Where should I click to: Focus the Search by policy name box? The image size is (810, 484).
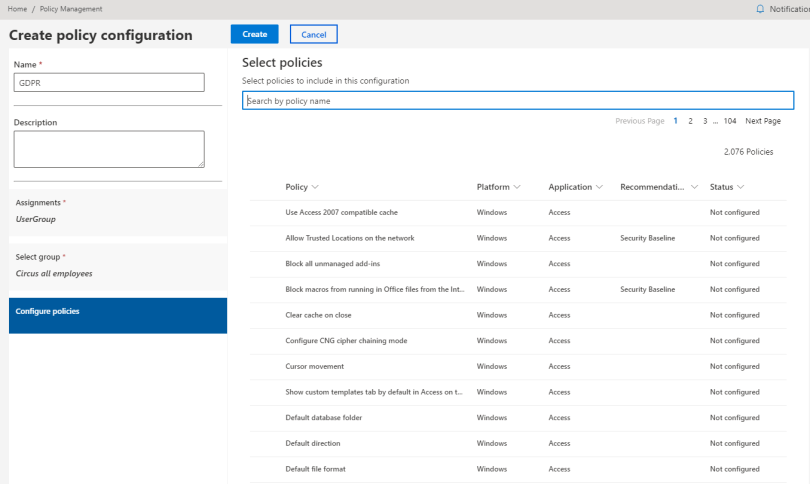(x=517, y=101)
